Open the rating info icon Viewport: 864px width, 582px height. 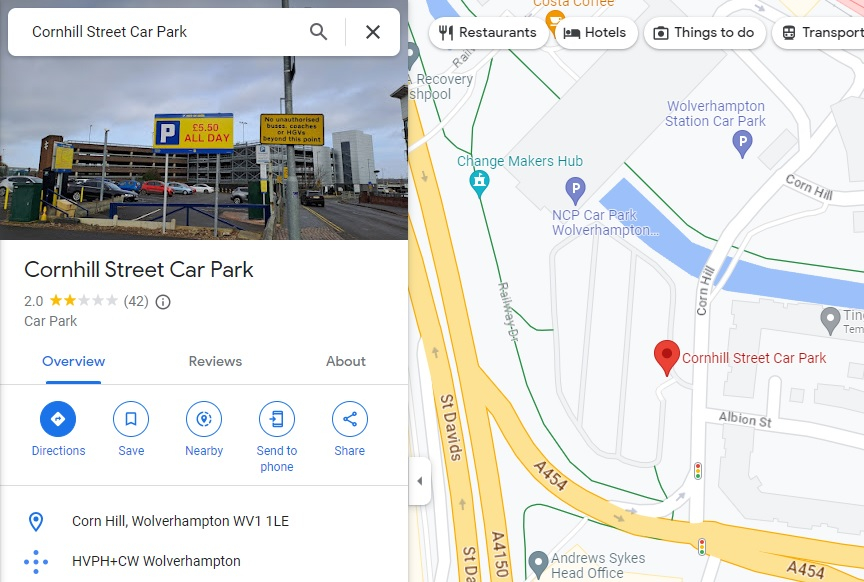163,301
